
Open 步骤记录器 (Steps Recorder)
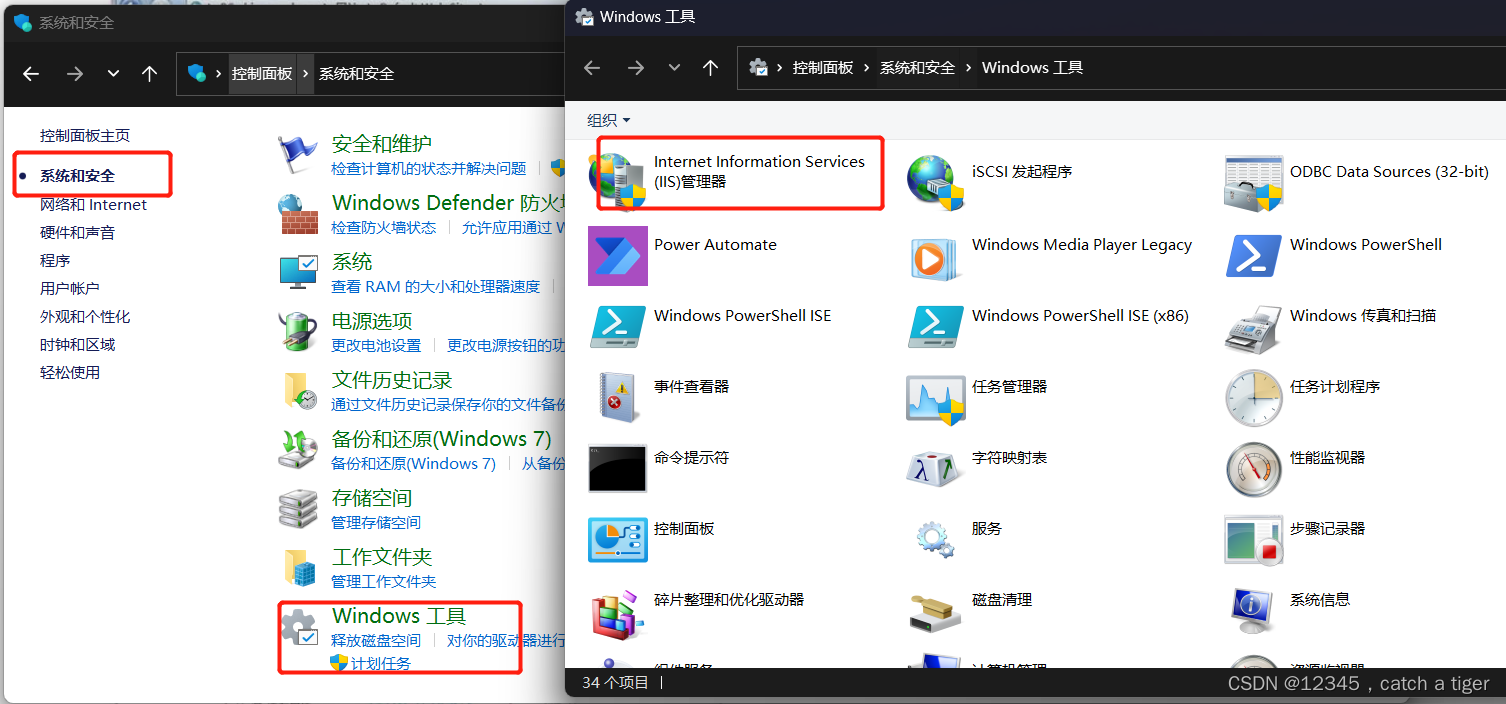point(1329,527)
